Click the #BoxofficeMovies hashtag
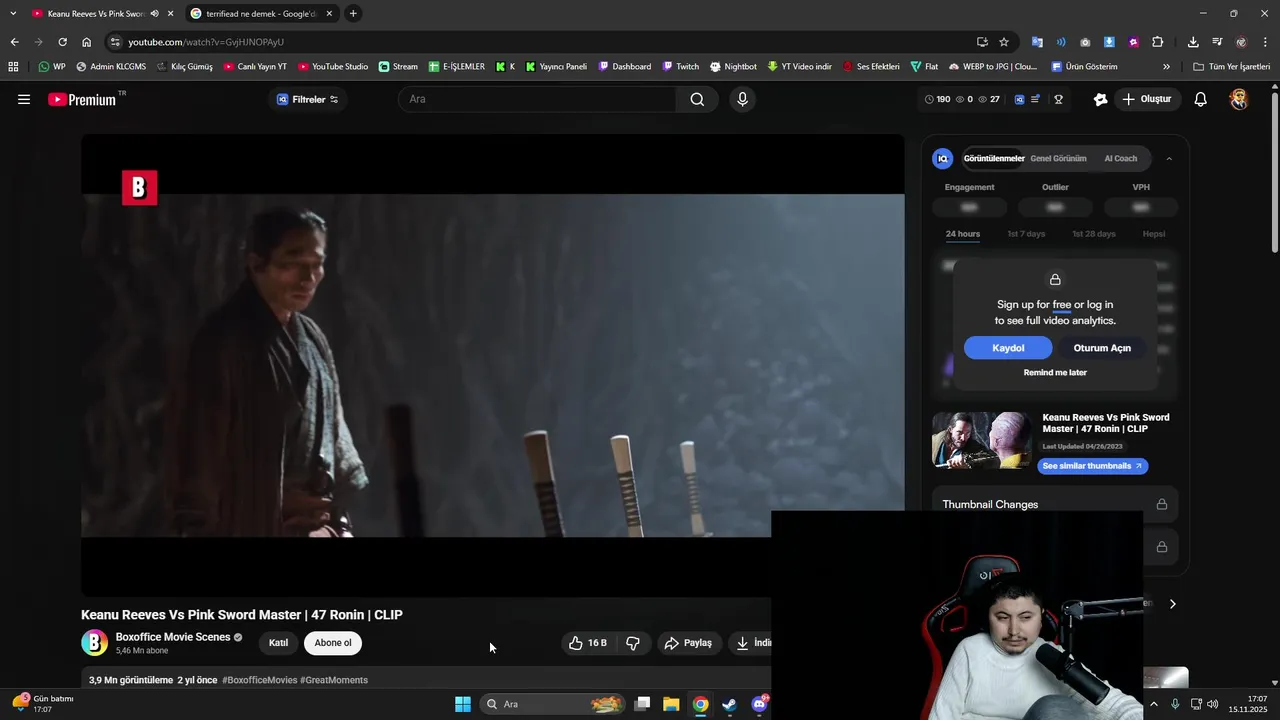 (260, 680)
